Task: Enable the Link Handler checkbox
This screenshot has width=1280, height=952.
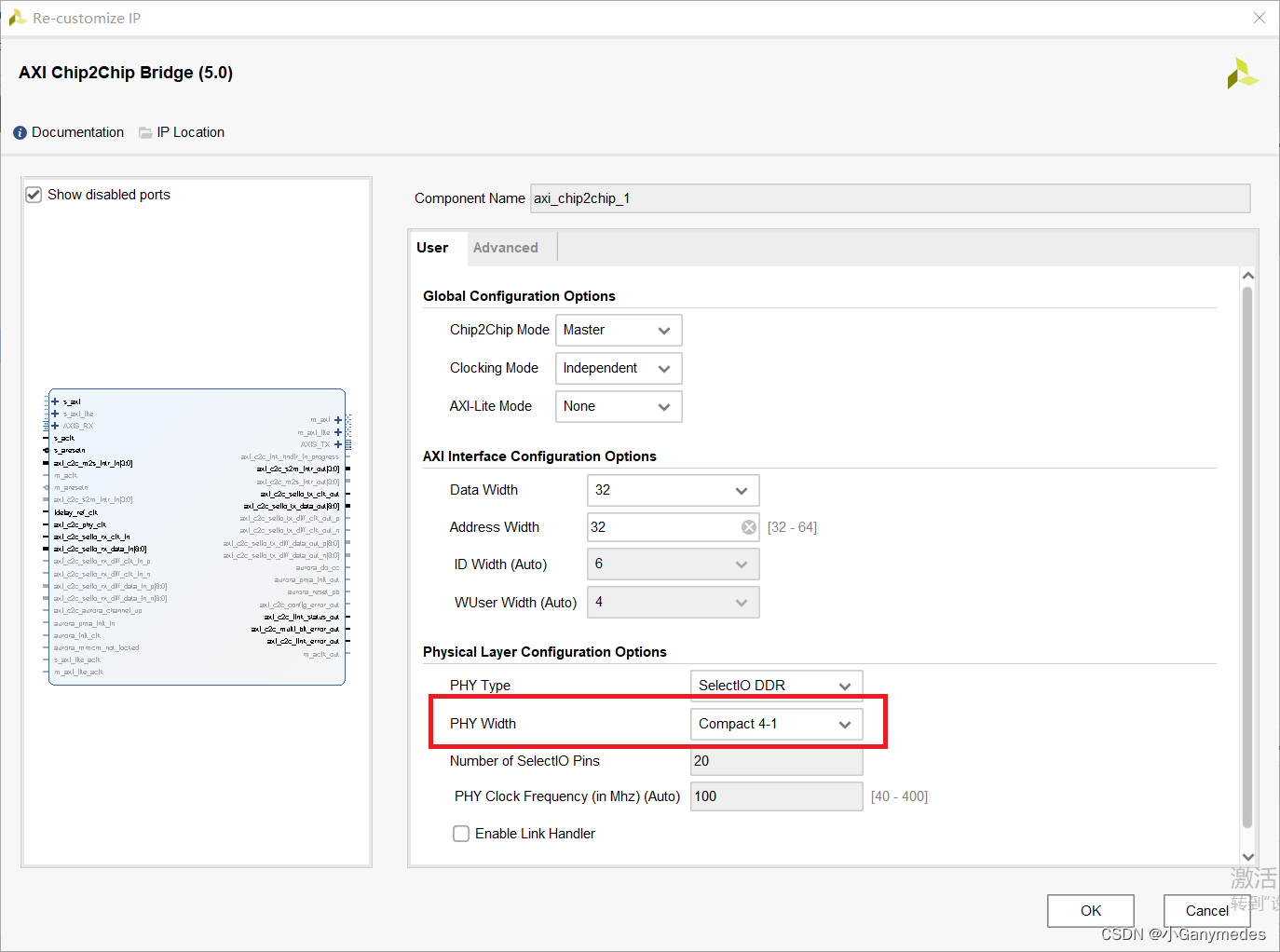Action: coord(461,834)
